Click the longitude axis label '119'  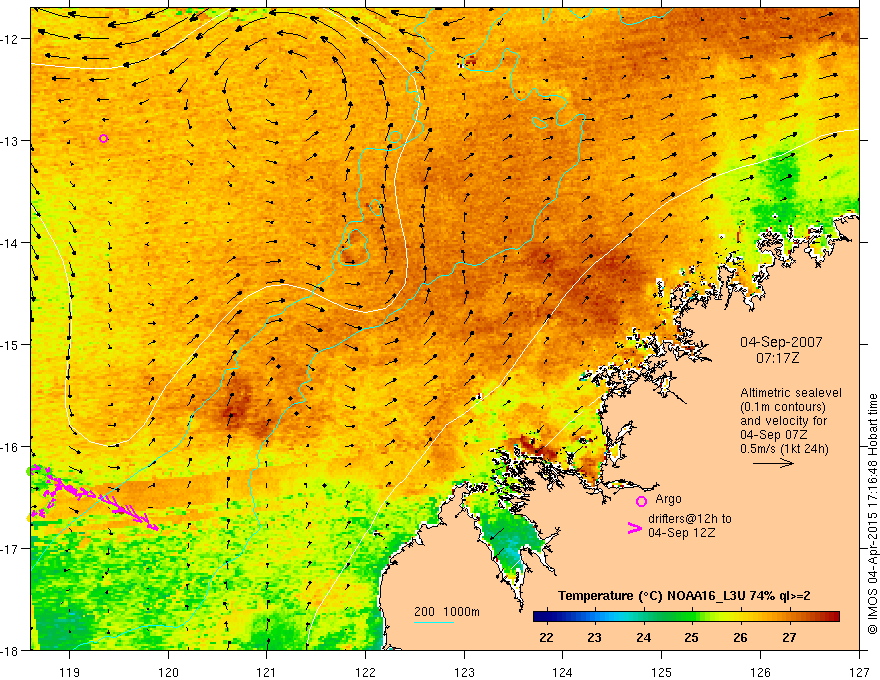(x=70, y=672)
